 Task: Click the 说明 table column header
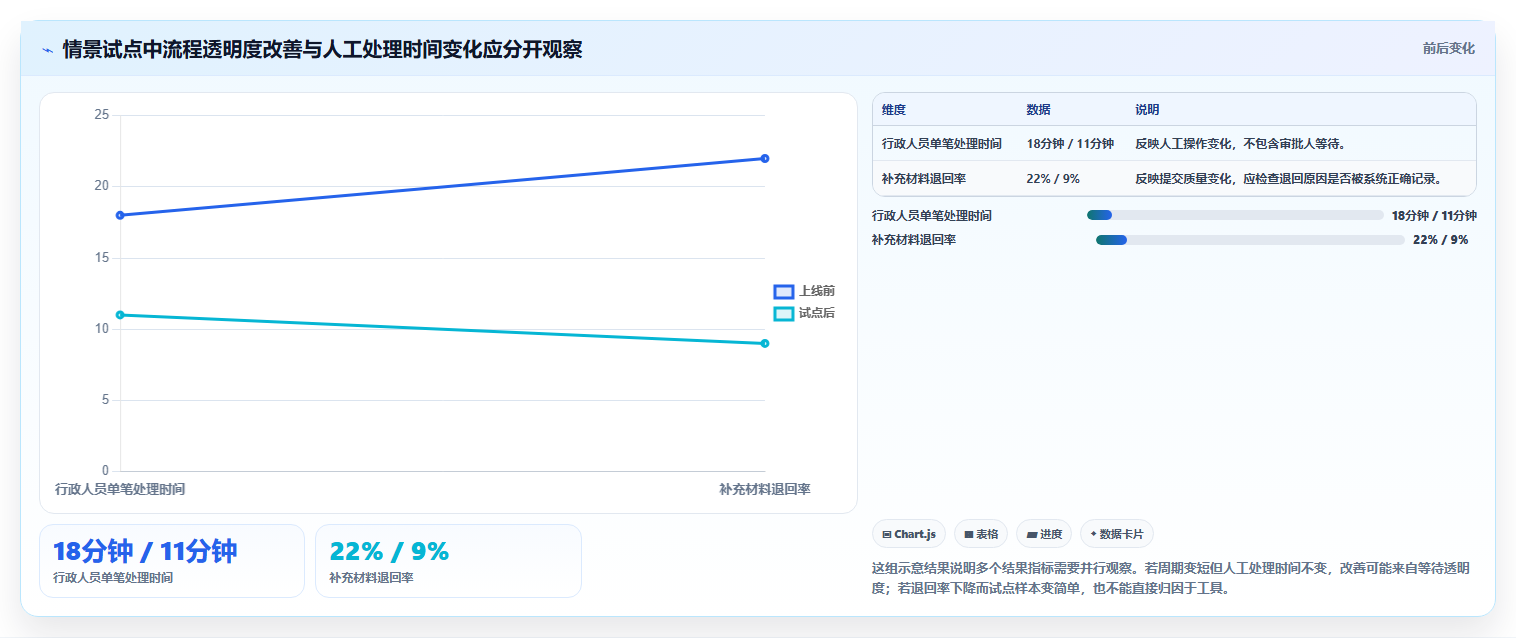(x=1147, y=110)
